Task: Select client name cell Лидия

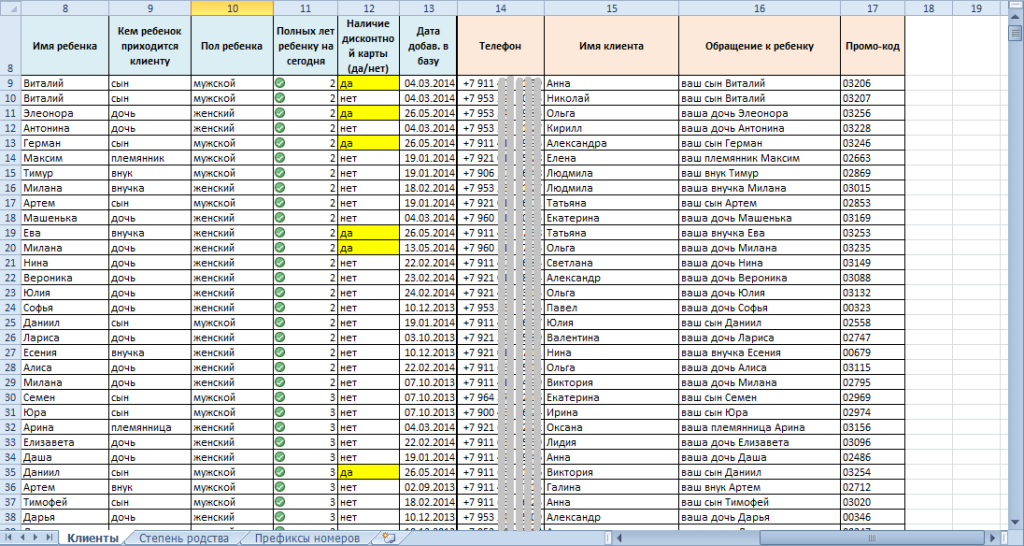Action: tap(611, 442)
